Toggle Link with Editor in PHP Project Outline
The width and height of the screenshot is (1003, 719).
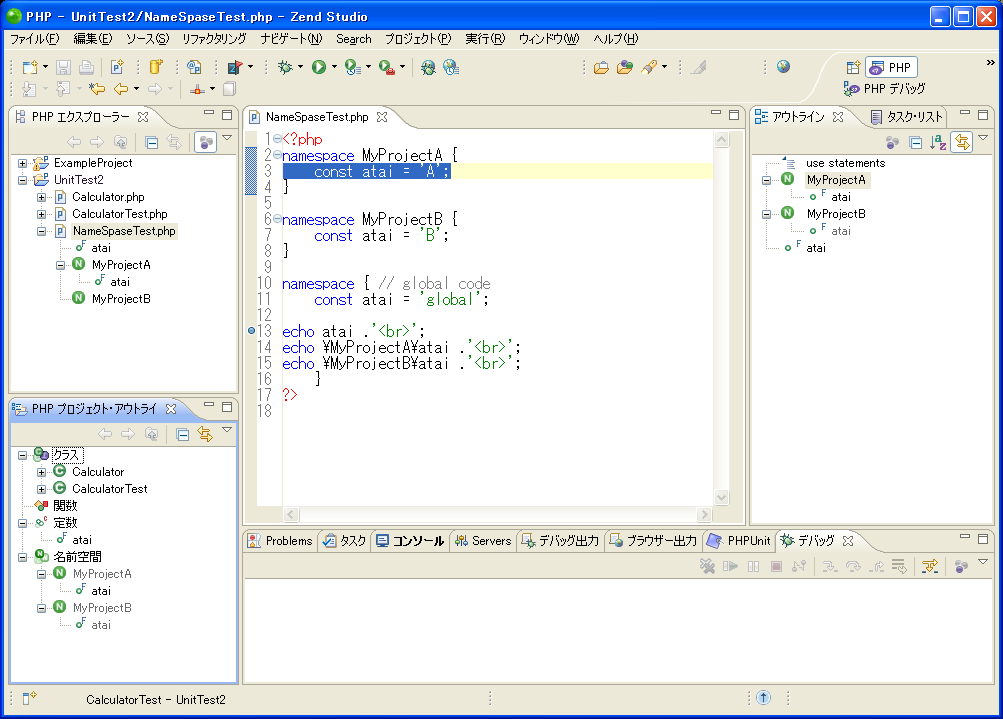pyautogui.click(x=205, y=434)
